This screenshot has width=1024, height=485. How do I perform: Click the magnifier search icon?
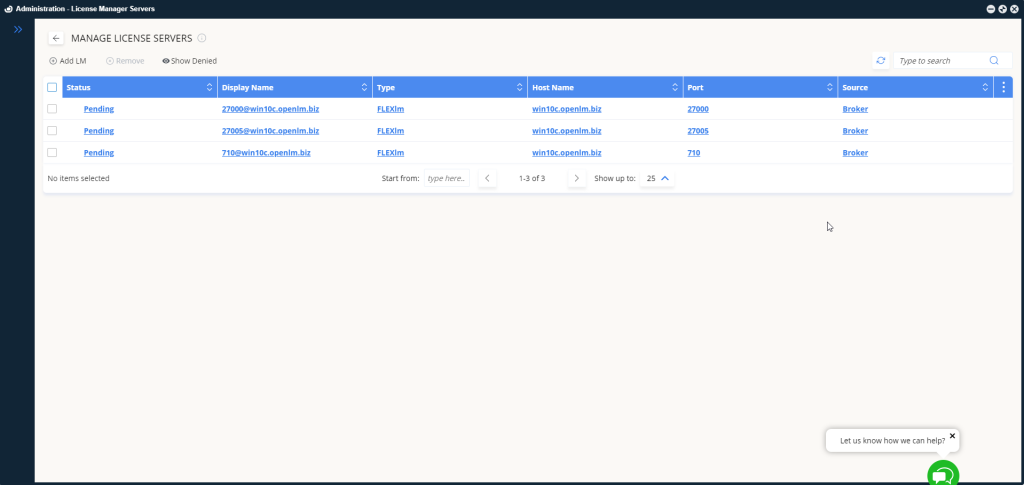click(994, 61)
